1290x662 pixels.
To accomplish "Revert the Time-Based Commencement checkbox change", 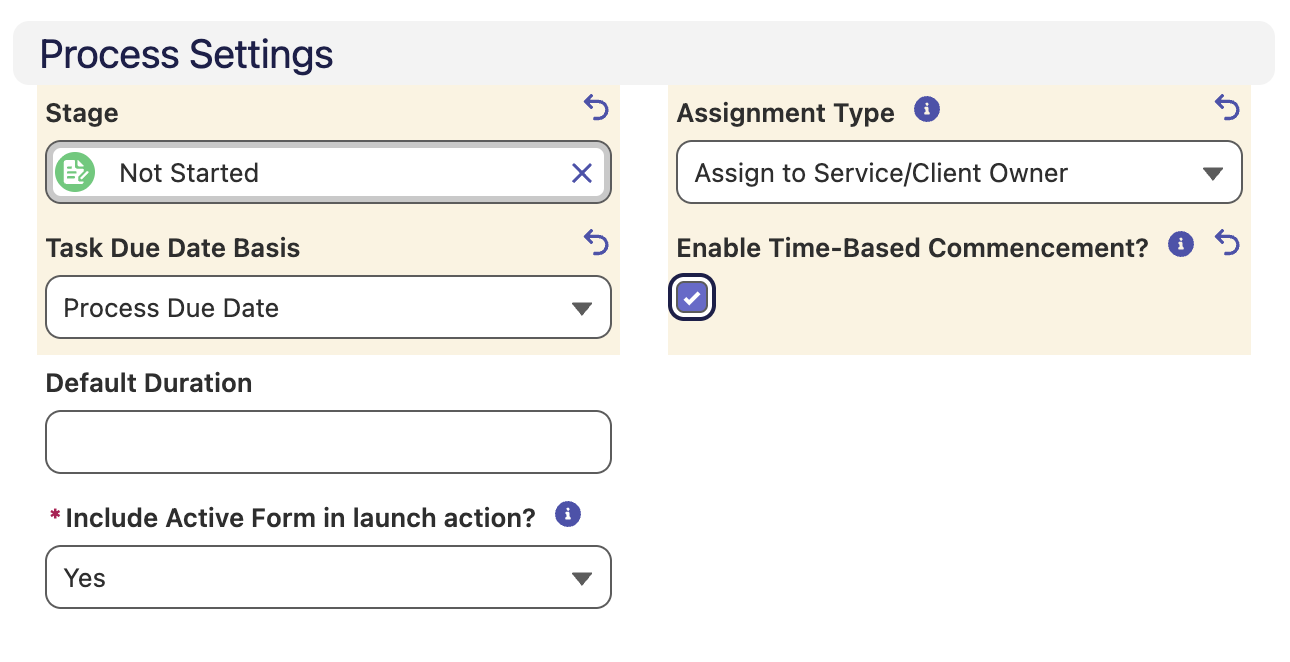I will 1227,242.
